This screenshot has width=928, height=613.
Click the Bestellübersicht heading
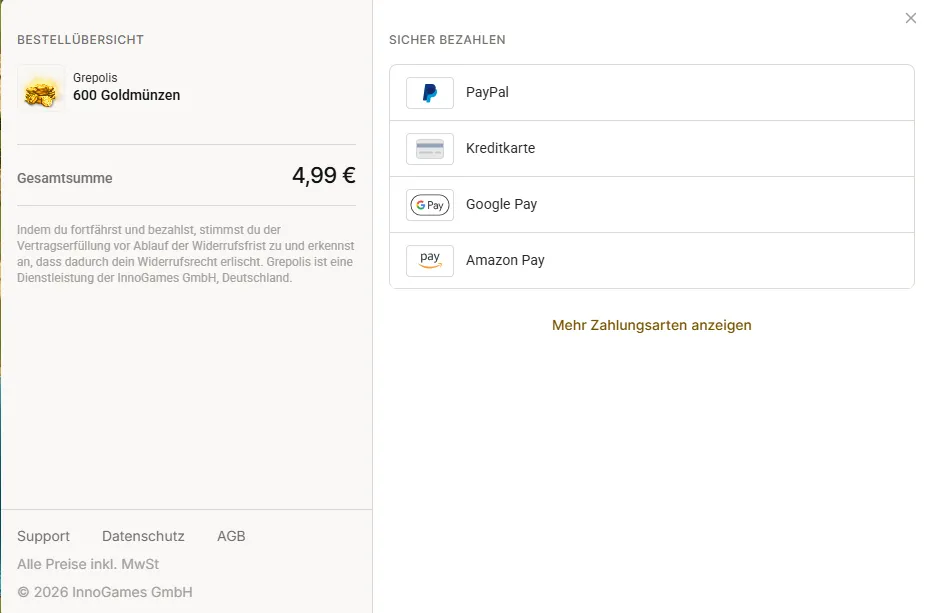pyautogui.click(x=80, y=40)
